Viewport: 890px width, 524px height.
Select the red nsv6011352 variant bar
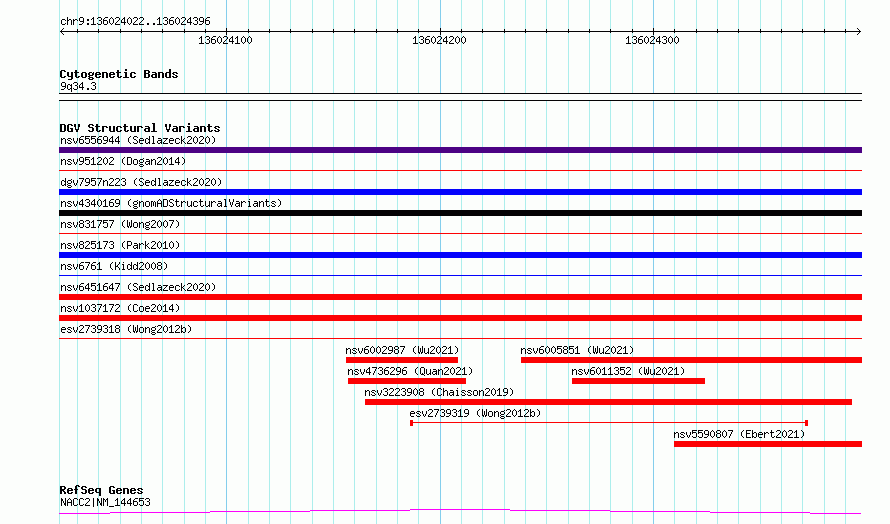(x=639, y=381)
